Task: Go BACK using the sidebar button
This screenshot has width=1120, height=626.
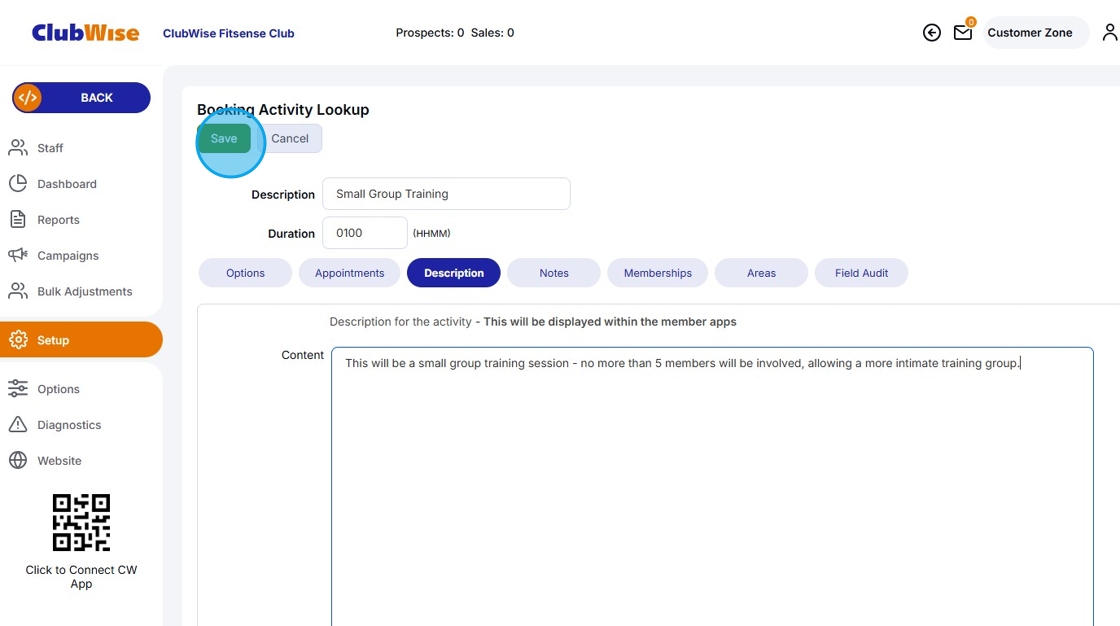Action: [x=81, y=98]
